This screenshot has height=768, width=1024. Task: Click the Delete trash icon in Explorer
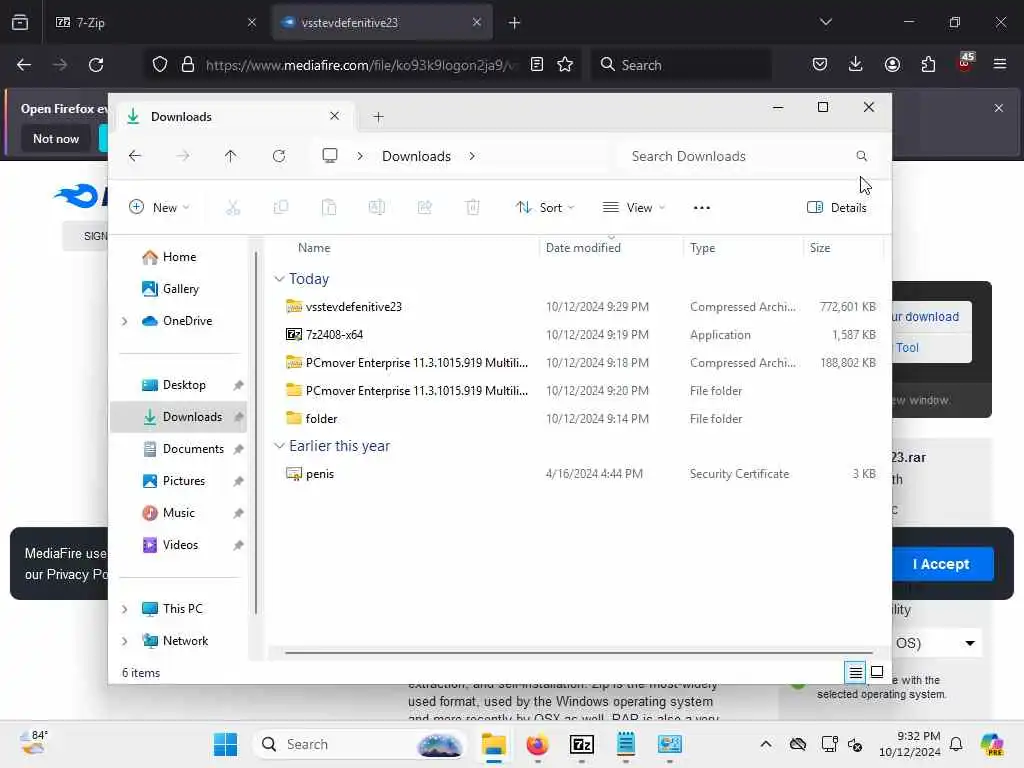(x=473, y=208)
